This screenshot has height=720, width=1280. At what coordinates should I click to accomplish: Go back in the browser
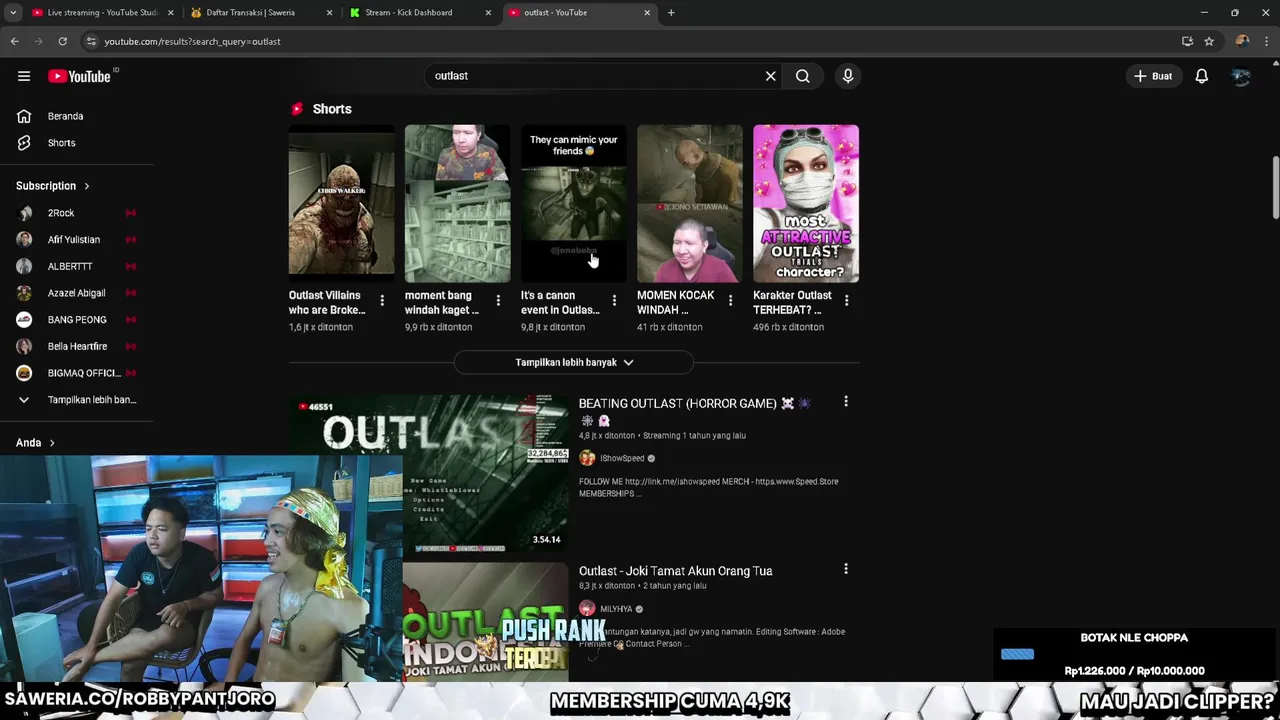[x=14, y=41]
